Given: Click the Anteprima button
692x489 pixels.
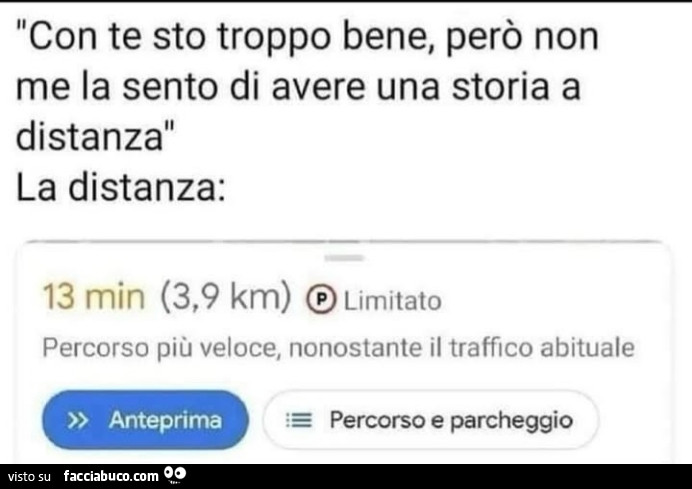Looking at the screenshot, I should 145,420.
